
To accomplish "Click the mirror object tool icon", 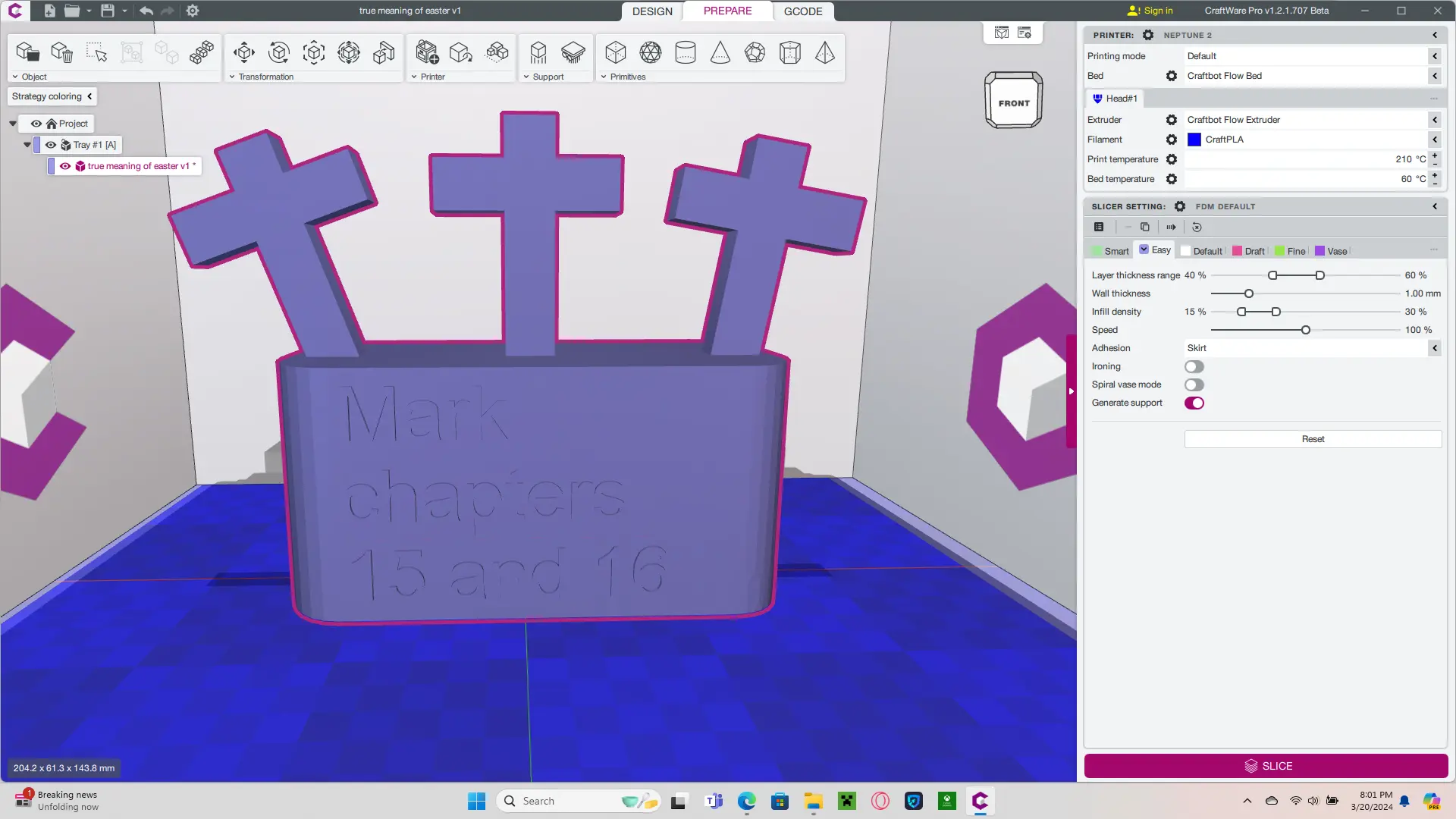I will (x=384, y=52).
